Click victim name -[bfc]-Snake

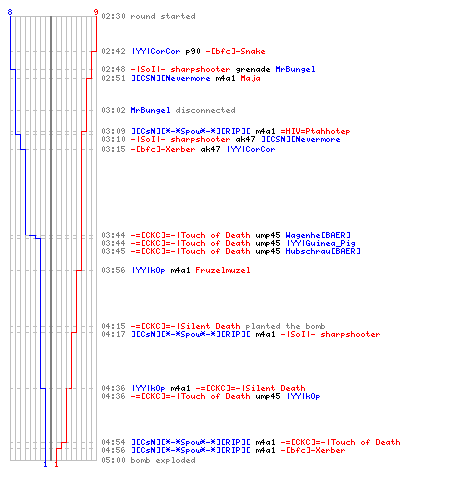pyautogui.click(x=235, y=51)
